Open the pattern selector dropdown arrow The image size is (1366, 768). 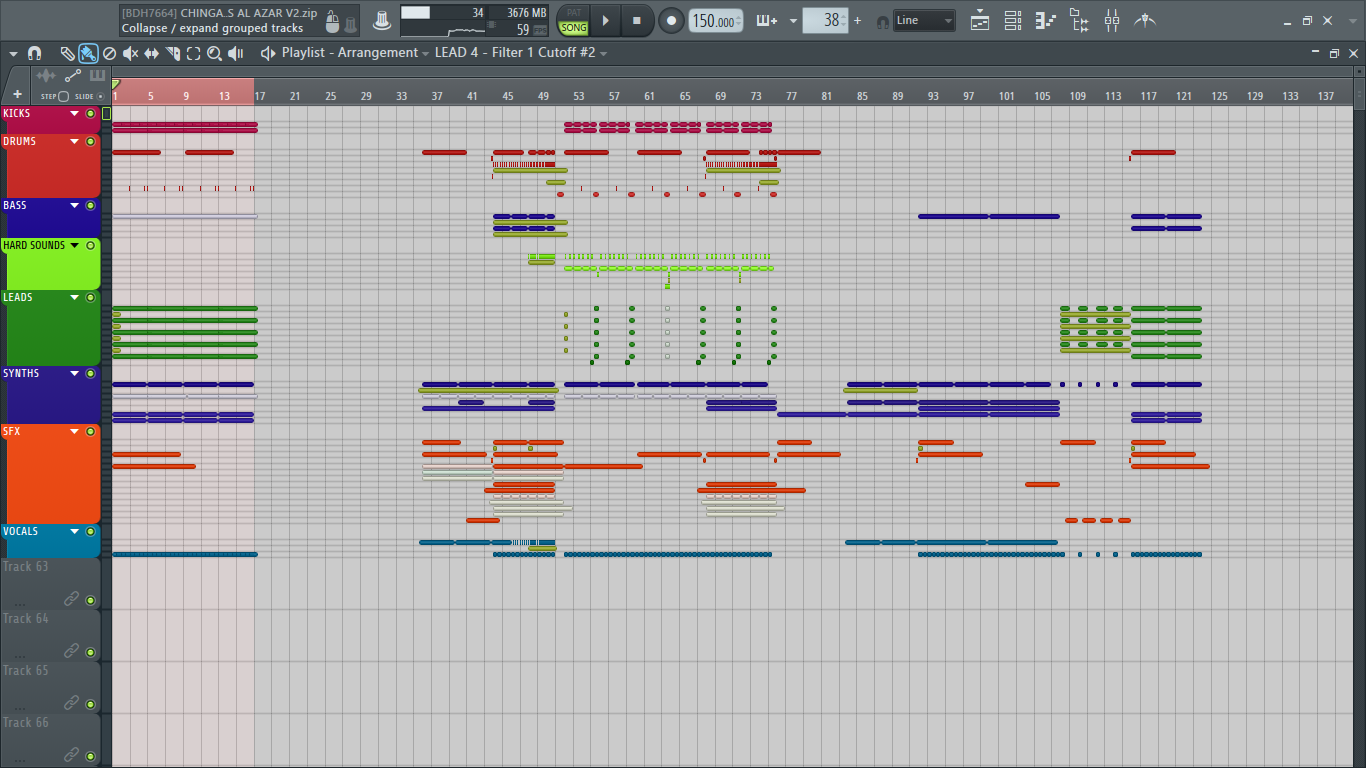pos(793,21)
